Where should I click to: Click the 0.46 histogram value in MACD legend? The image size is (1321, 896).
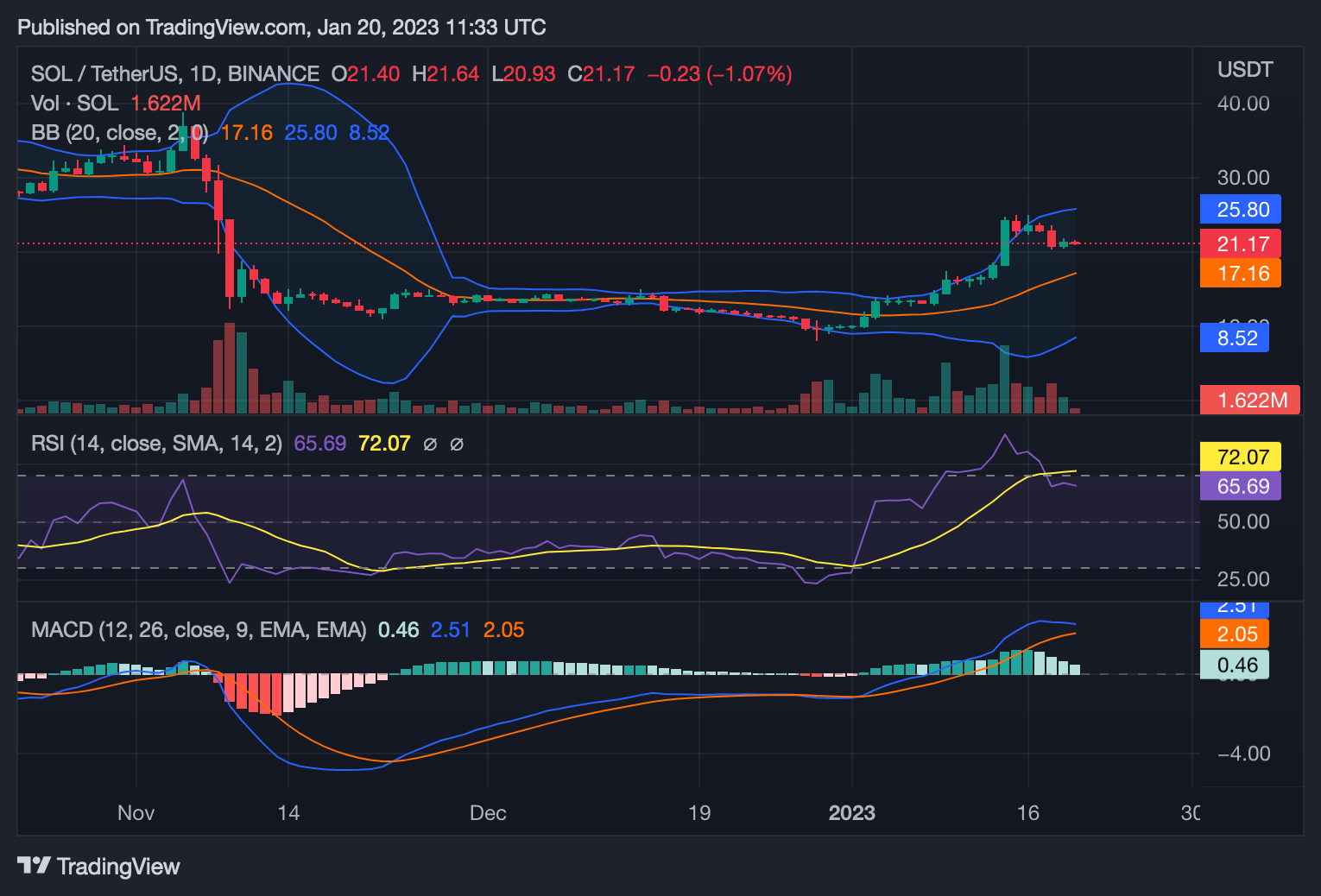pos(399,630)
